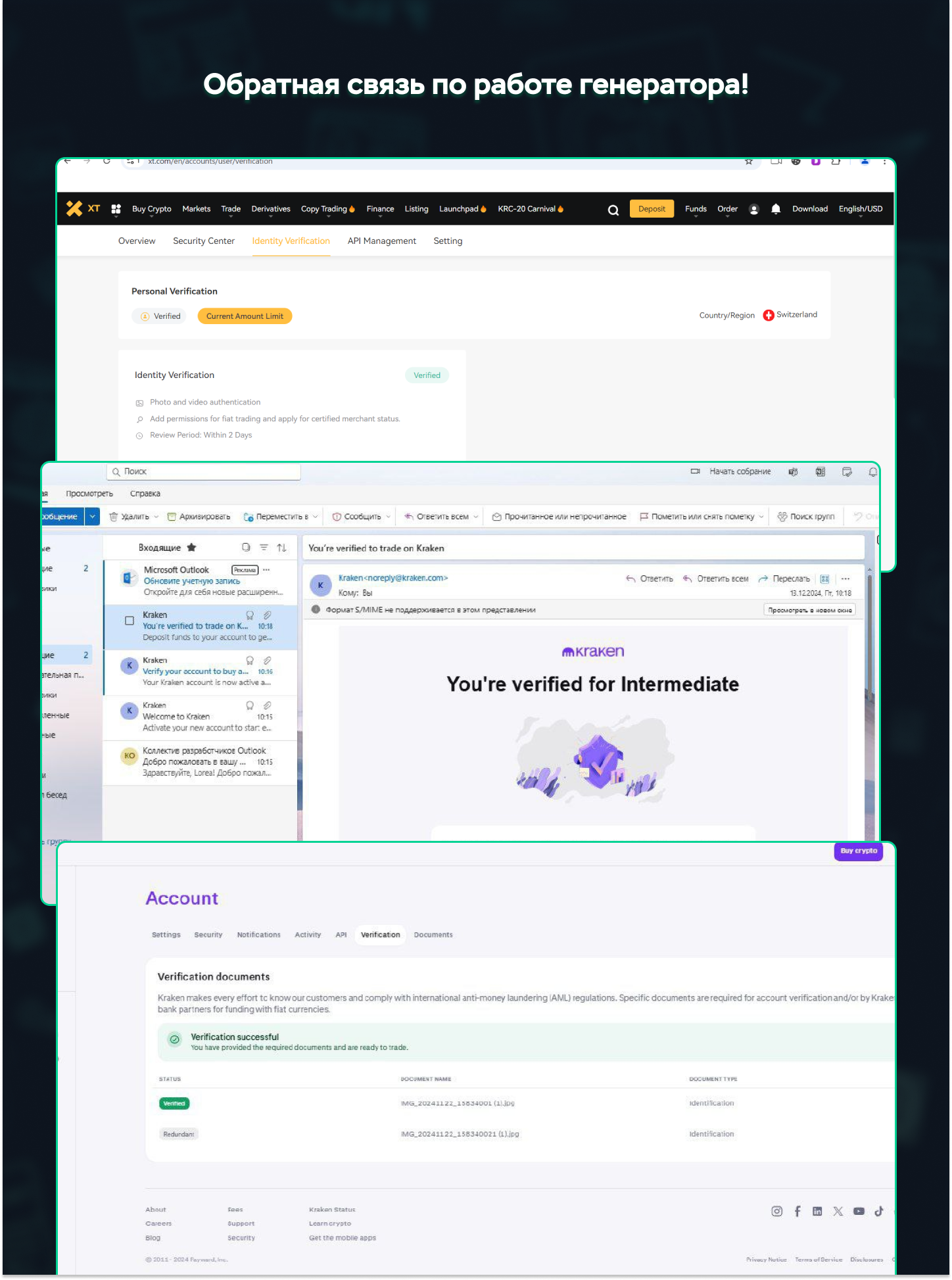Click the sort arrows in inbox header
Image resolution: width=952 pixels, height=1280 pixels.
[x=281, y=548]
